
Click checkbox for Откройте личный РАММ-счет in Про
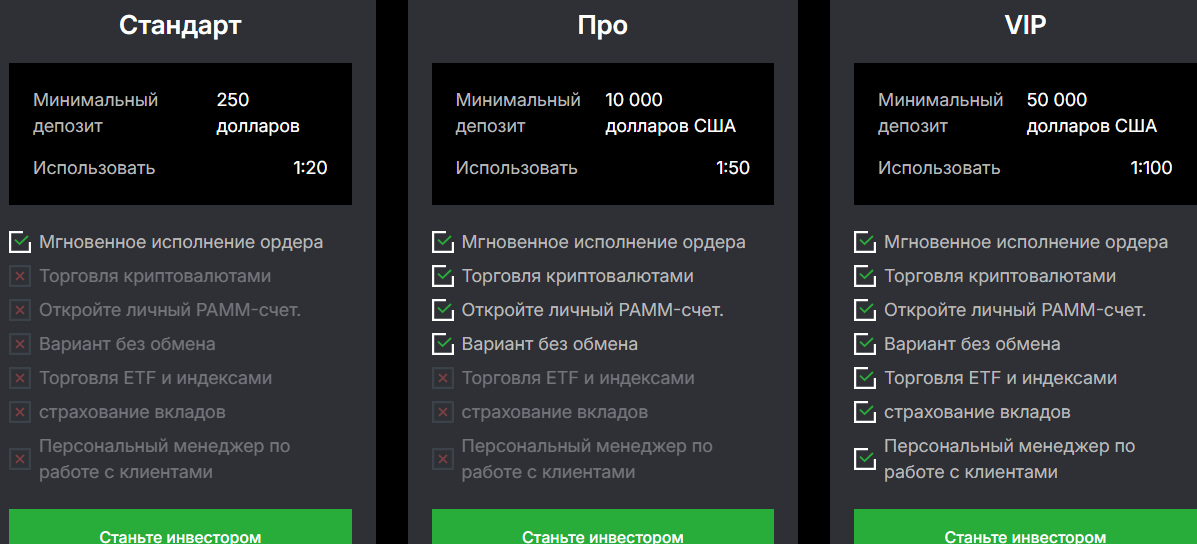pos(443,311)
